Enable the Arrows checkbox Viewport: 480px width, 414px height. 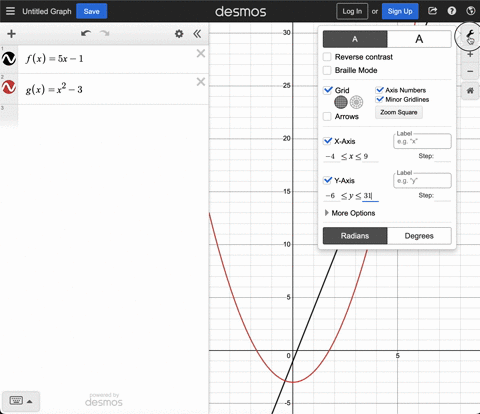coord(327,116)
